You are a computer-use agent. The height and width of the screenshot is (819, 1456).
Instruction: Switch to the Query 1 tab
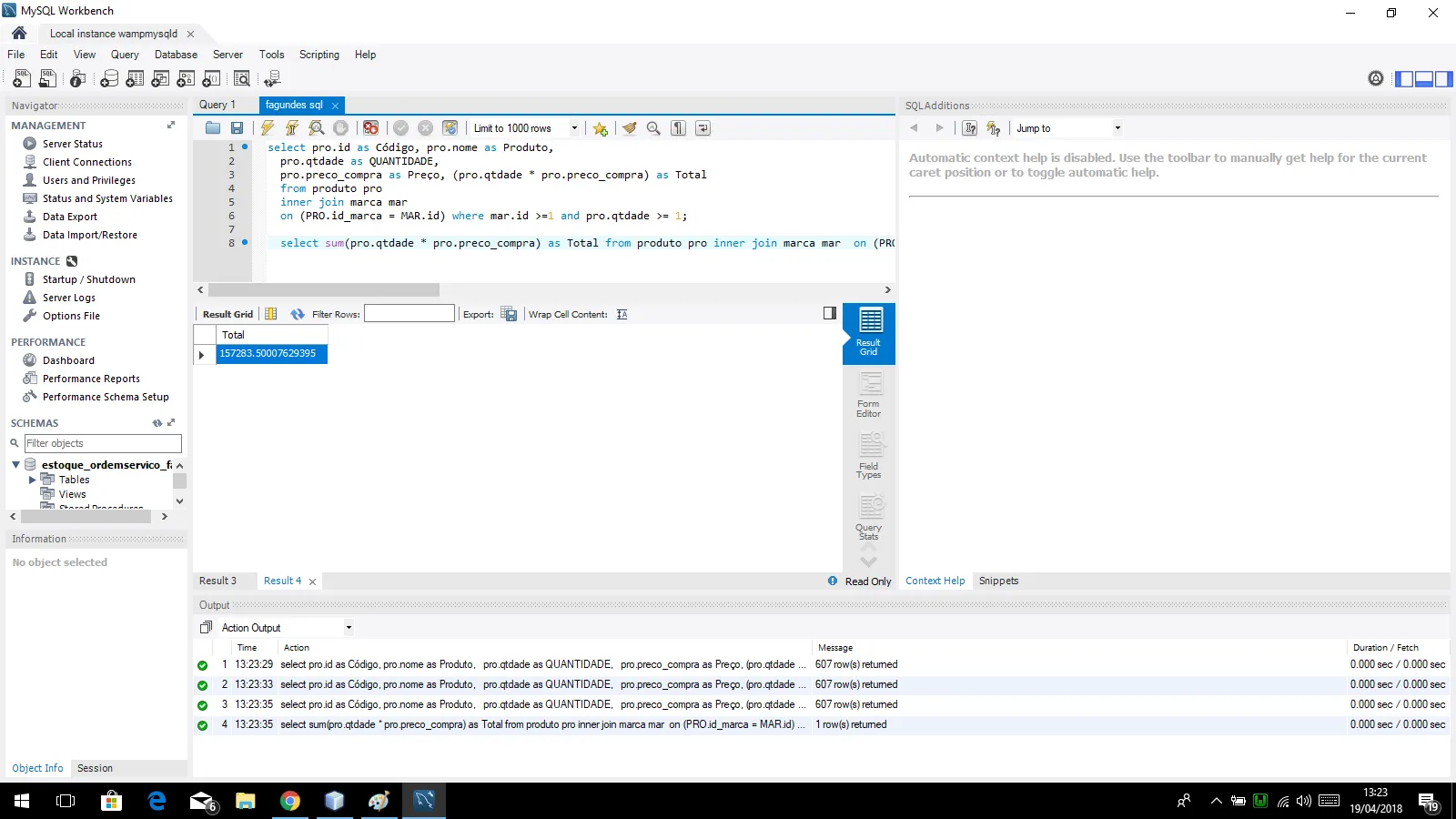point(217,105)
